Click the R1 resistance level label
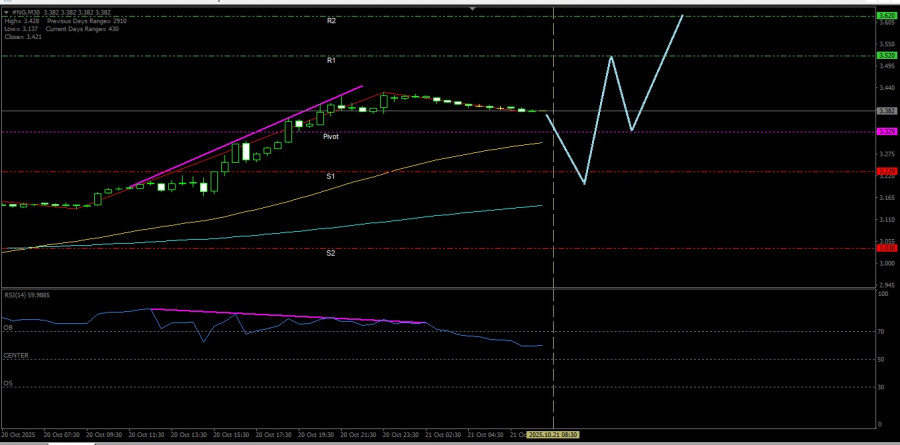Screen dimensions: 900x445 pos(331,60)
